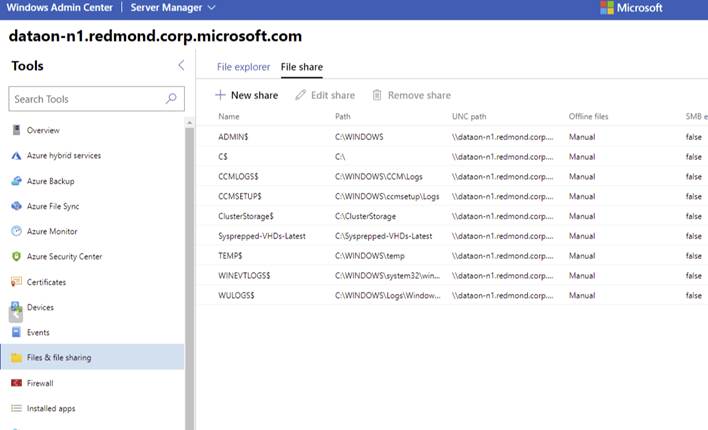This screenshot has width=708, height=430.
Task: Collapse the Tools panel with chevron
Action: point(181,65)
